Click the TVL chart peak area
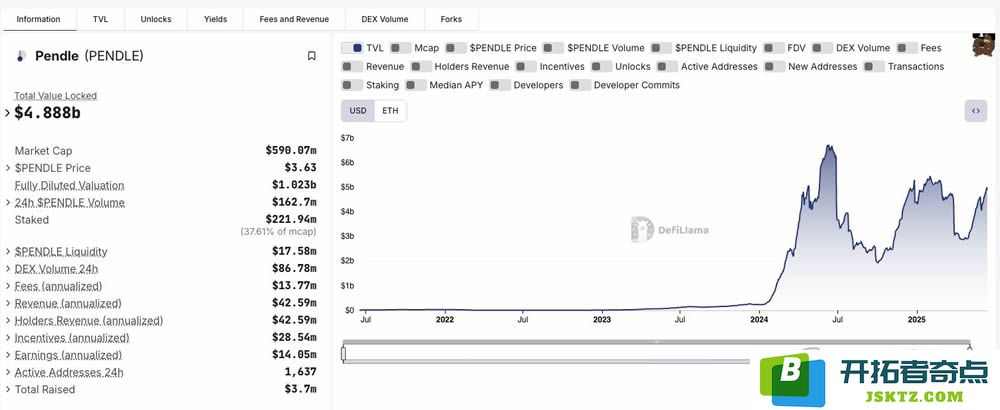 (829, 148)
